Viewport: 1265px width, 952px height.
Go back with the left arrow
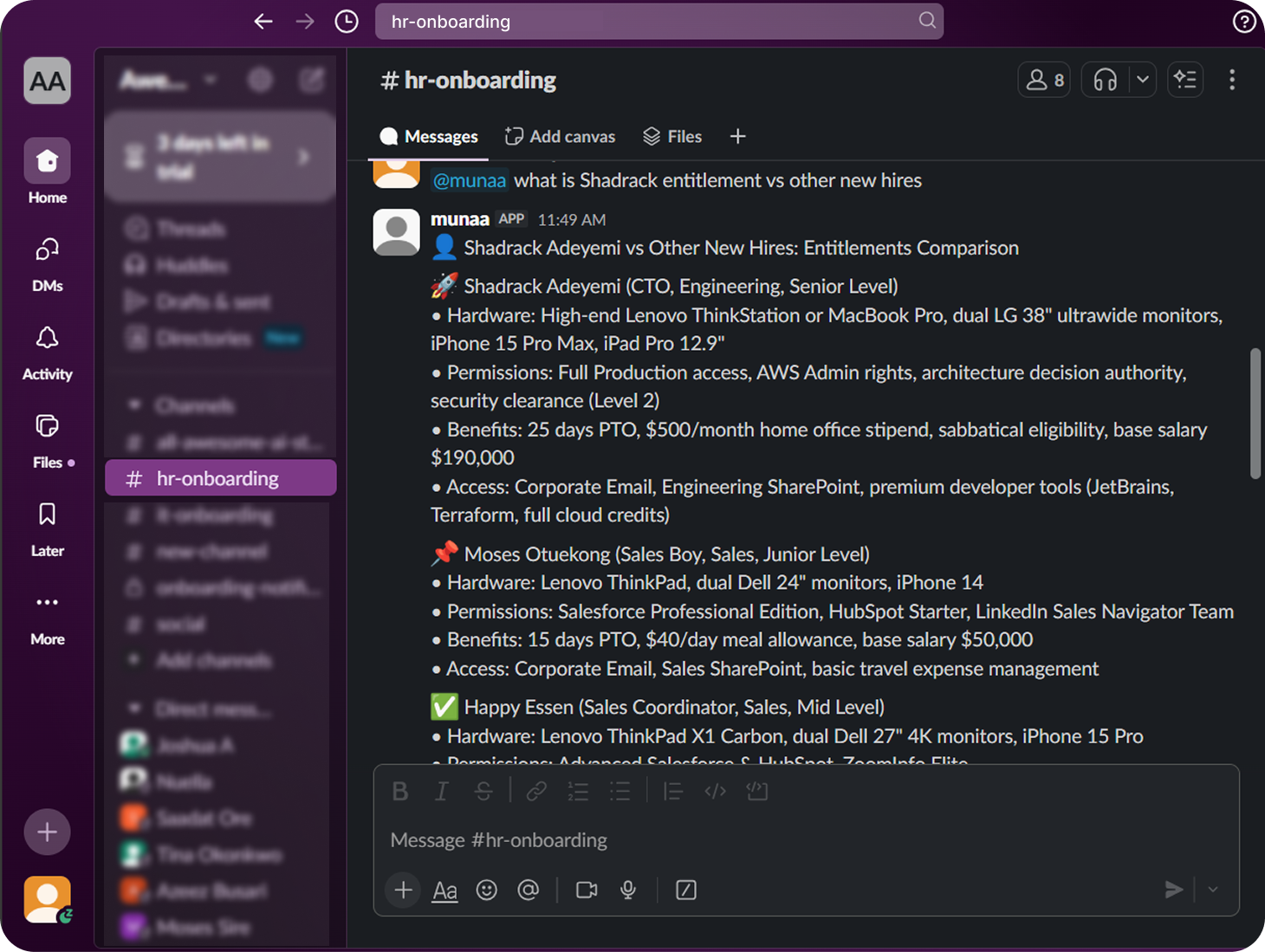[263, 22]
